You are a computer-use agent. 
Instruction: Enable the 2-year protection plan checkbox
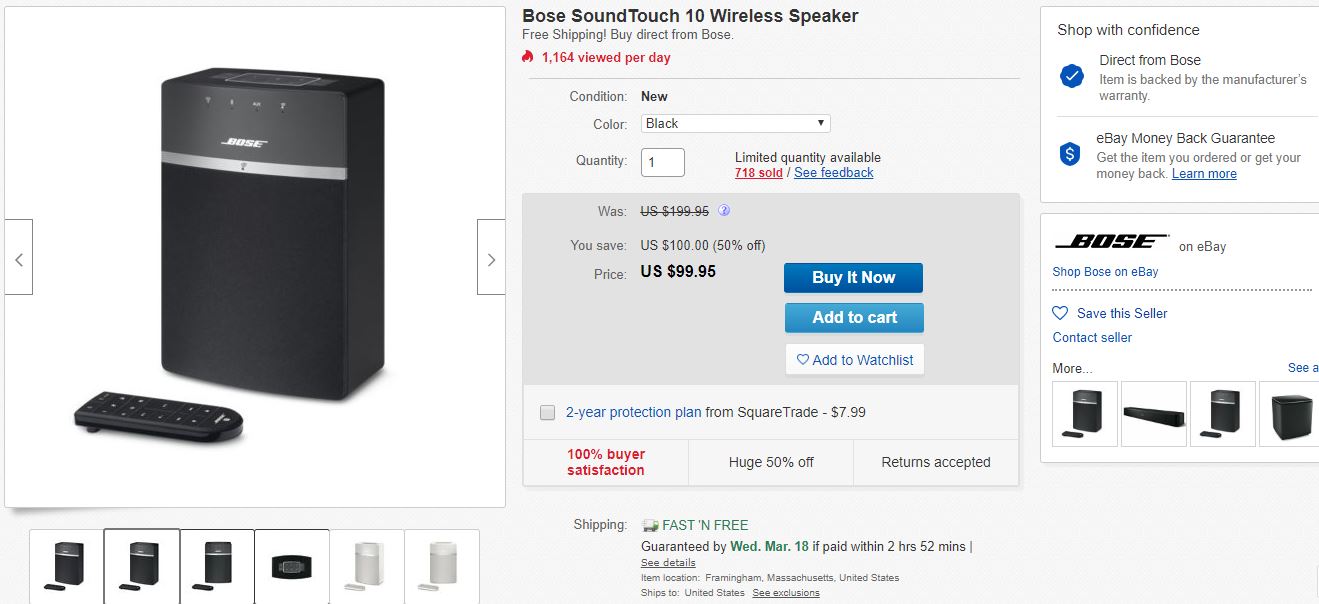tap(547, 412)
